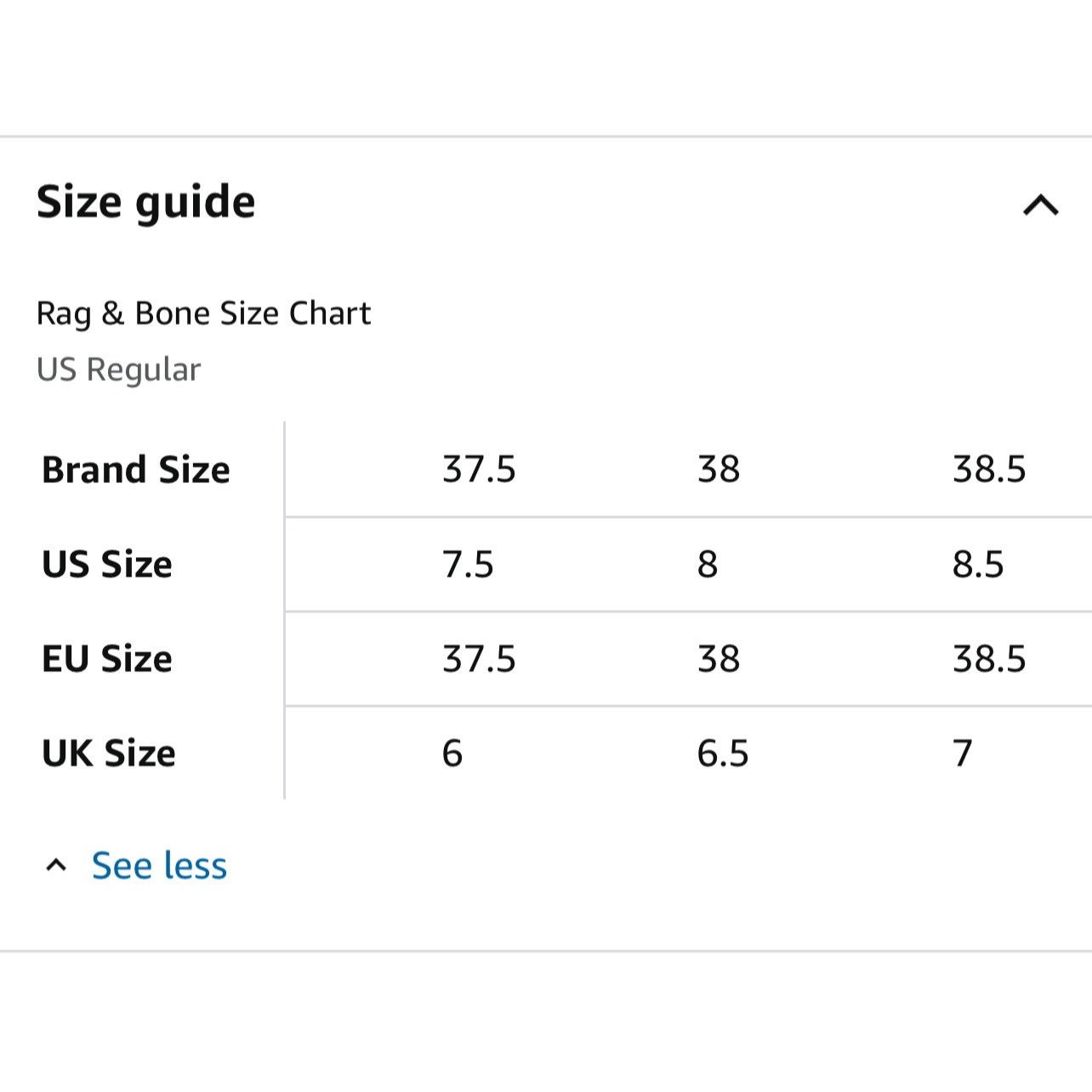Click UK Size value 6.5
The image size is (1092, 1092).
723,753
